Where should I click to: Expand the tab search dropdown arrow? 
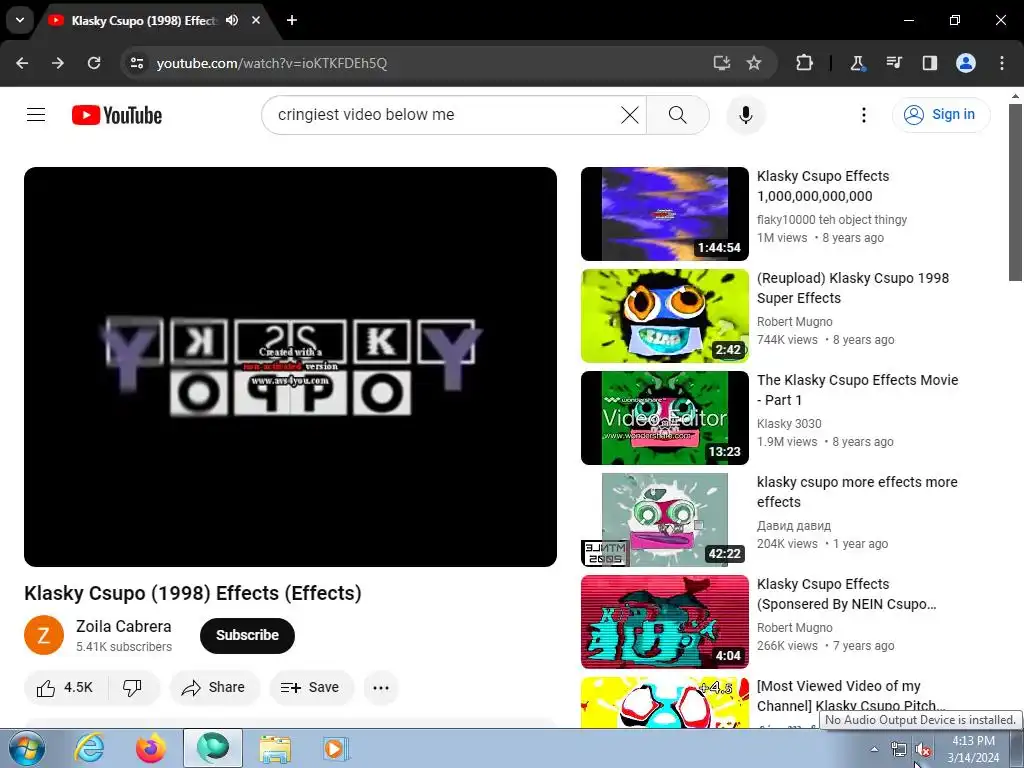point(20,20)
